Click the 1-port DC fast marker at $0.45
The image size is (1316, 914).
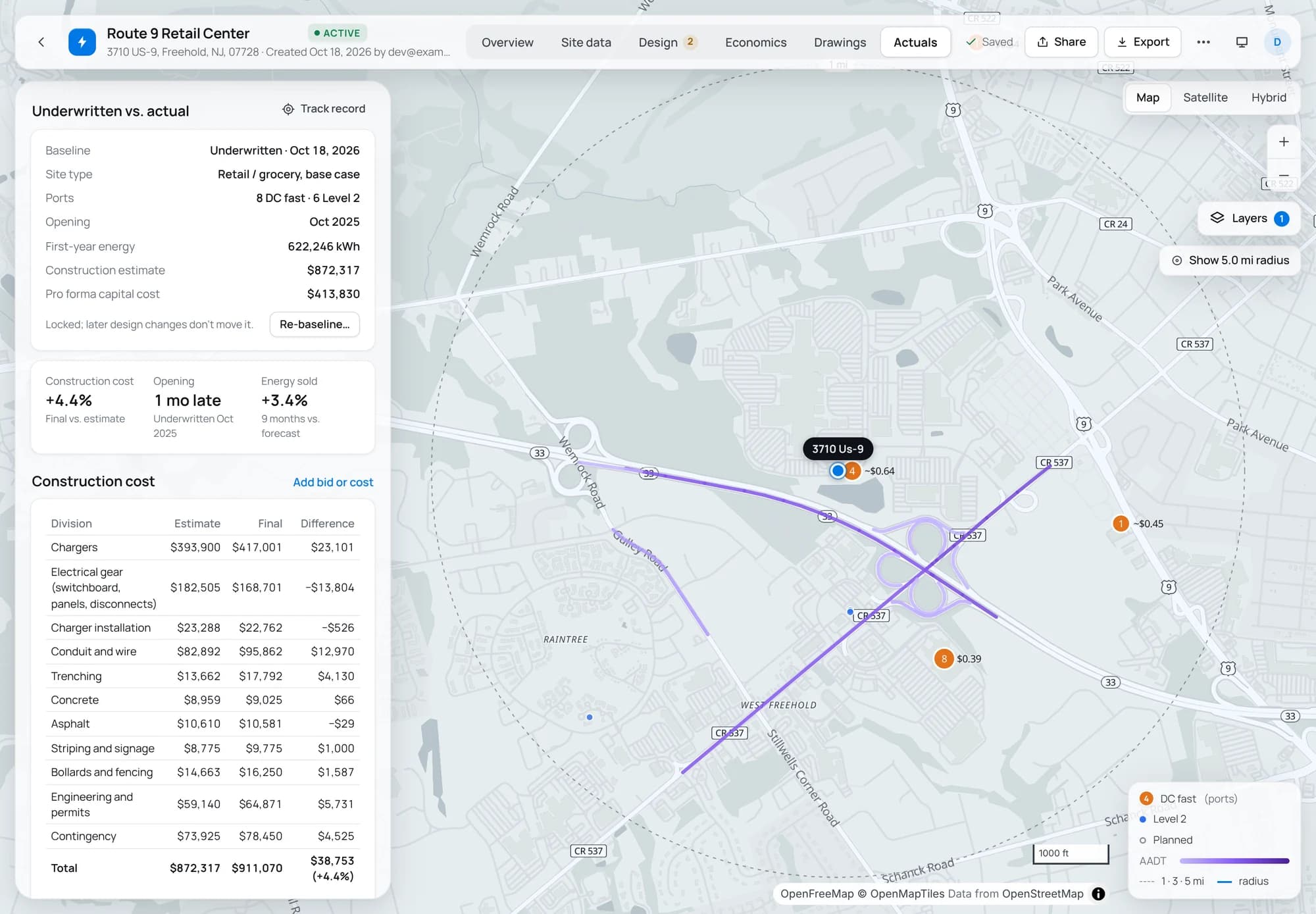click(x=1121, y=524)
